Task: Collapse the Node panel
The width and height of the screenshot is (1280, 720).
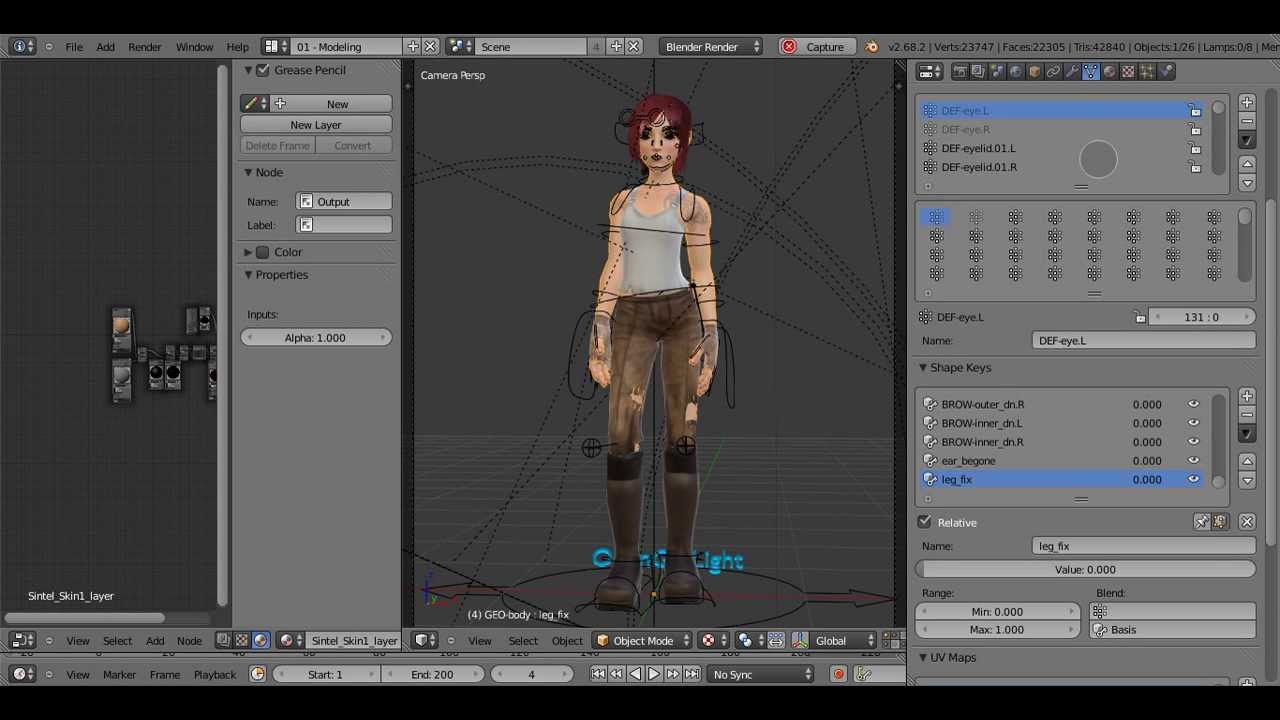Action: point(248,173)
